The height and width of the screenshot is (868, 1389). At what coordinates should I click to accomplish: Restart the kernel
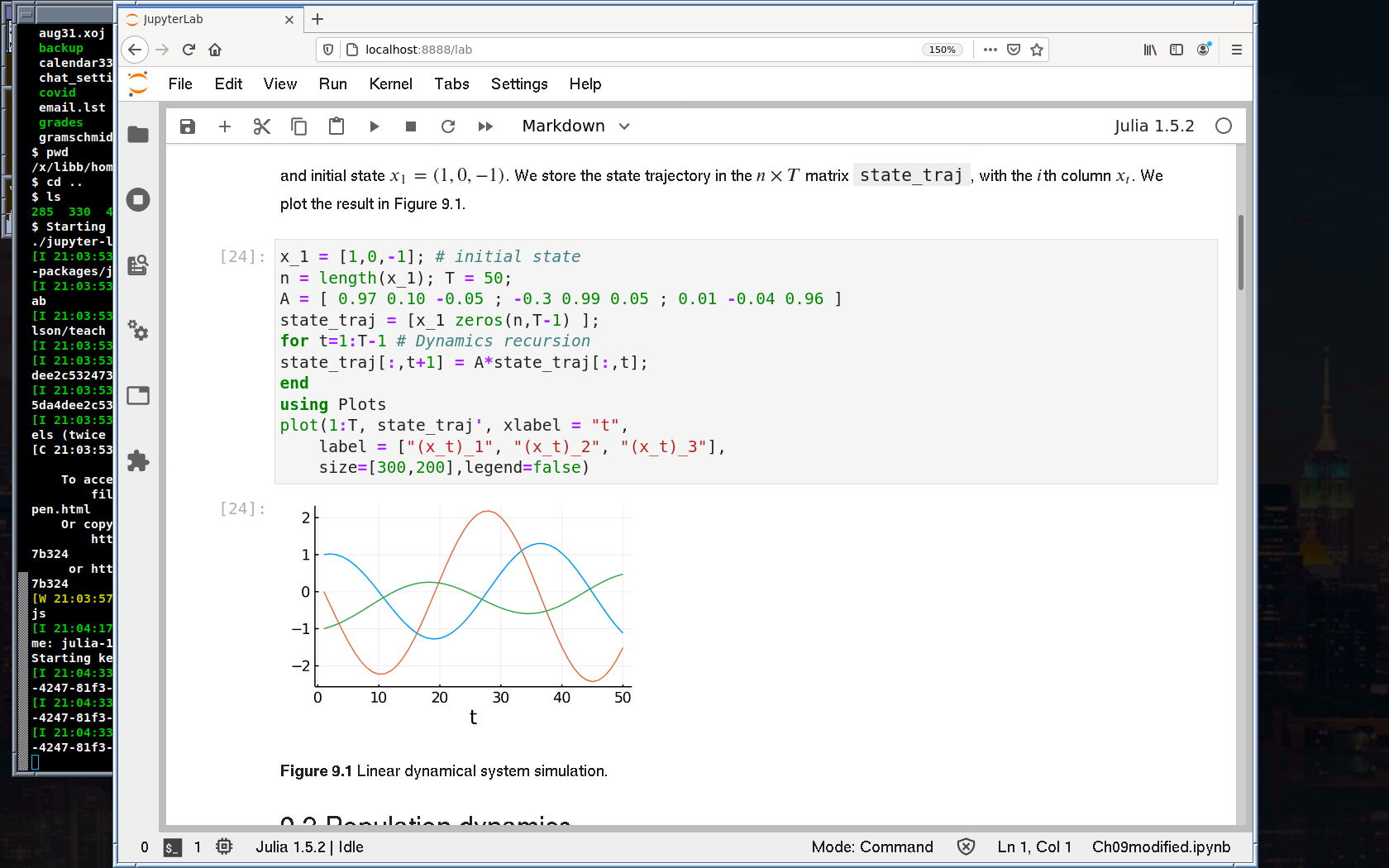click(448, 126)
